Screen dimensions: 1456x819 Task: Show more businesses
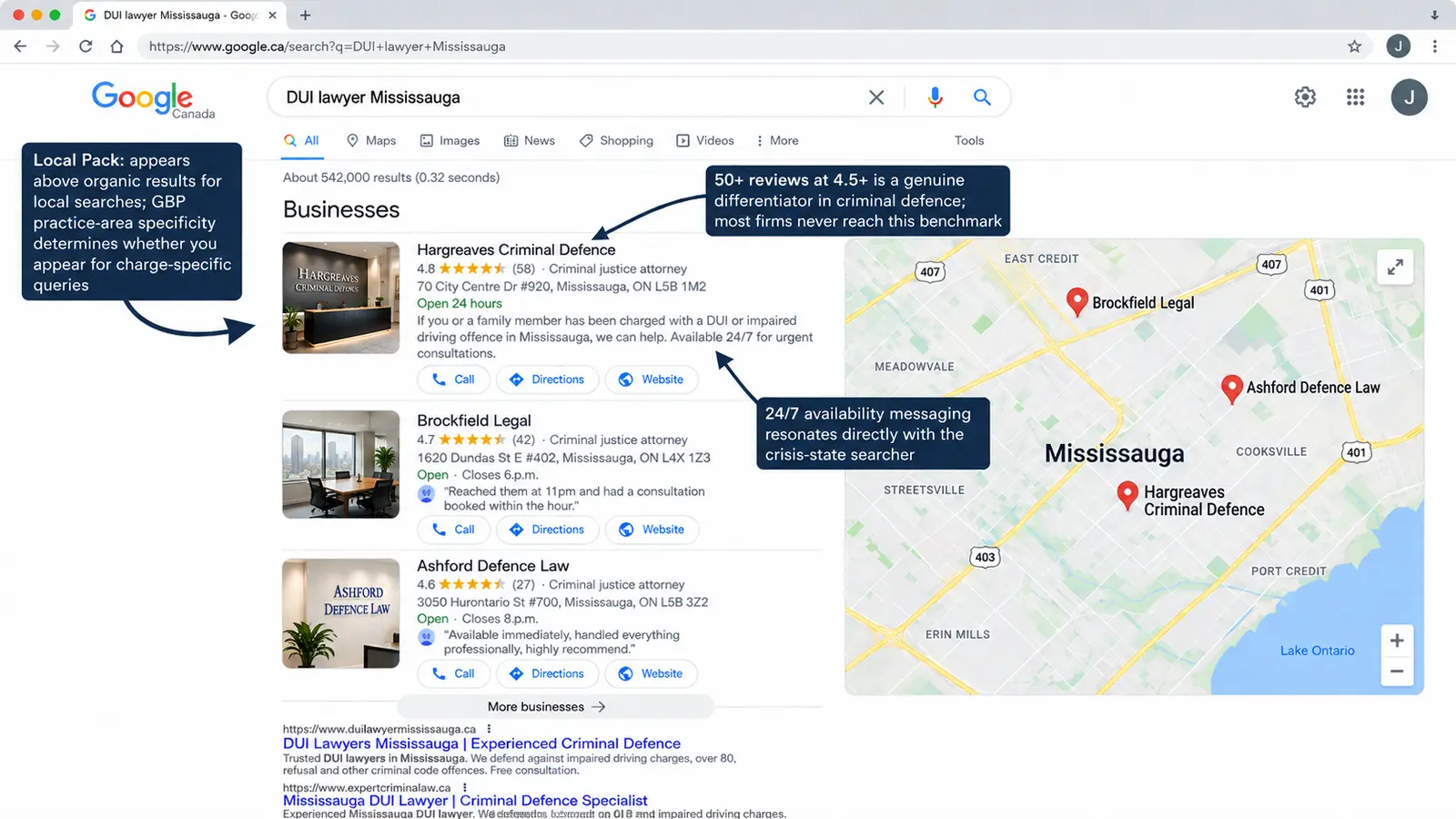pyautogui.click(x=555, y=707)
